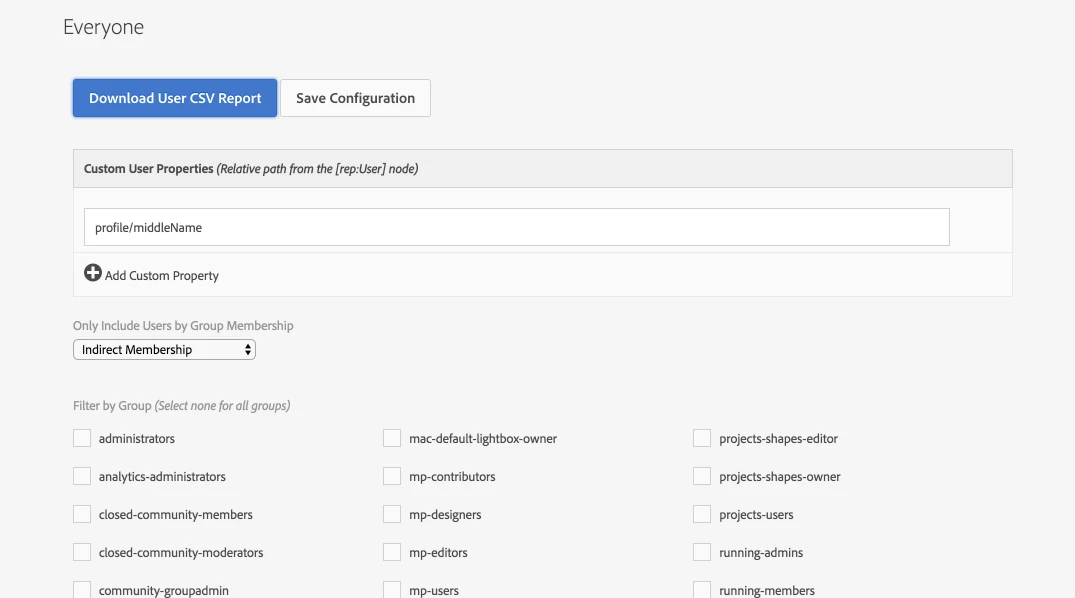
Task: Click the plus icon for Add Custom Property
Action: (x=93, y=273)
